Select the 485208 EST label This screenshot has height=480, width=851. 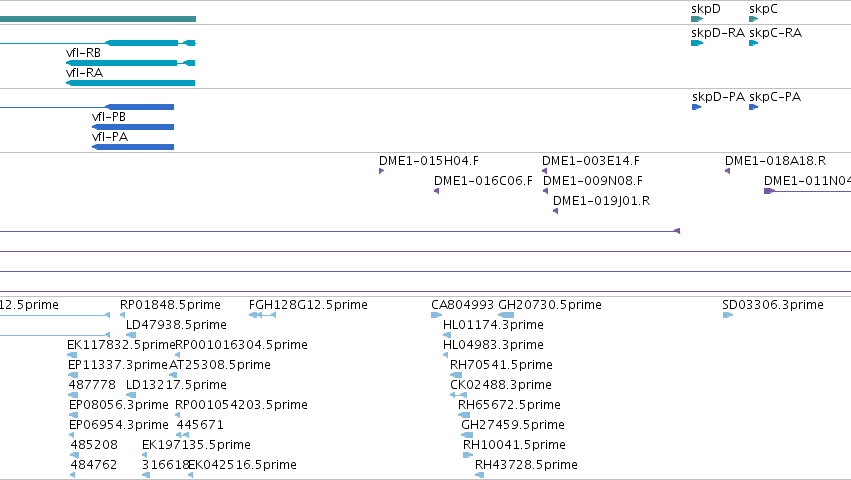click(x=94, y=445)
